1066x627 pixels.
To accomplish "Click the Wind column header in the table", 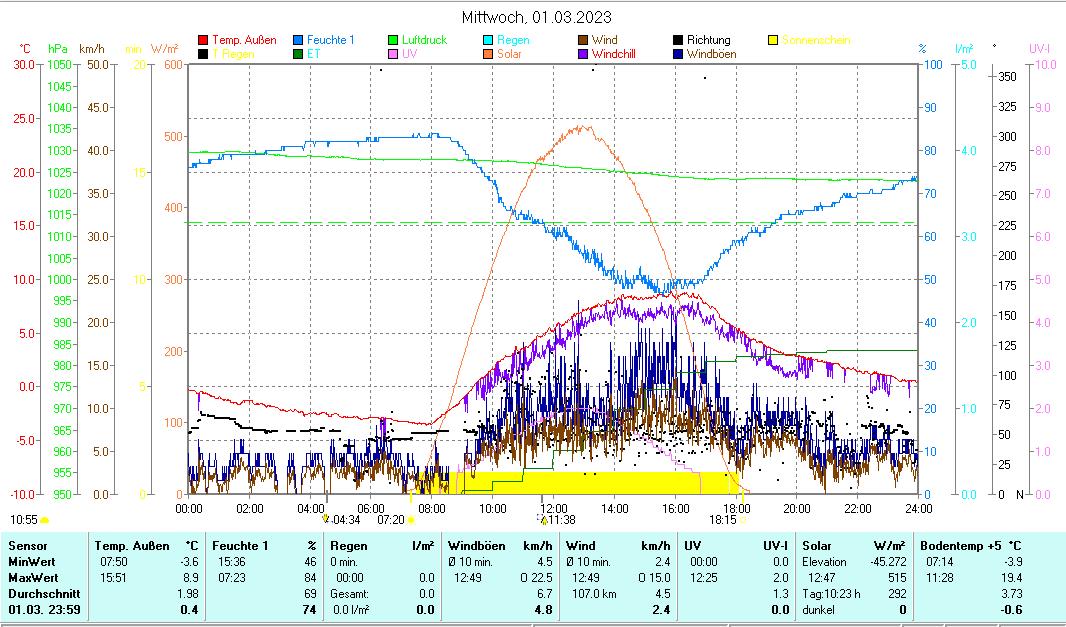I will pos(580,546).
